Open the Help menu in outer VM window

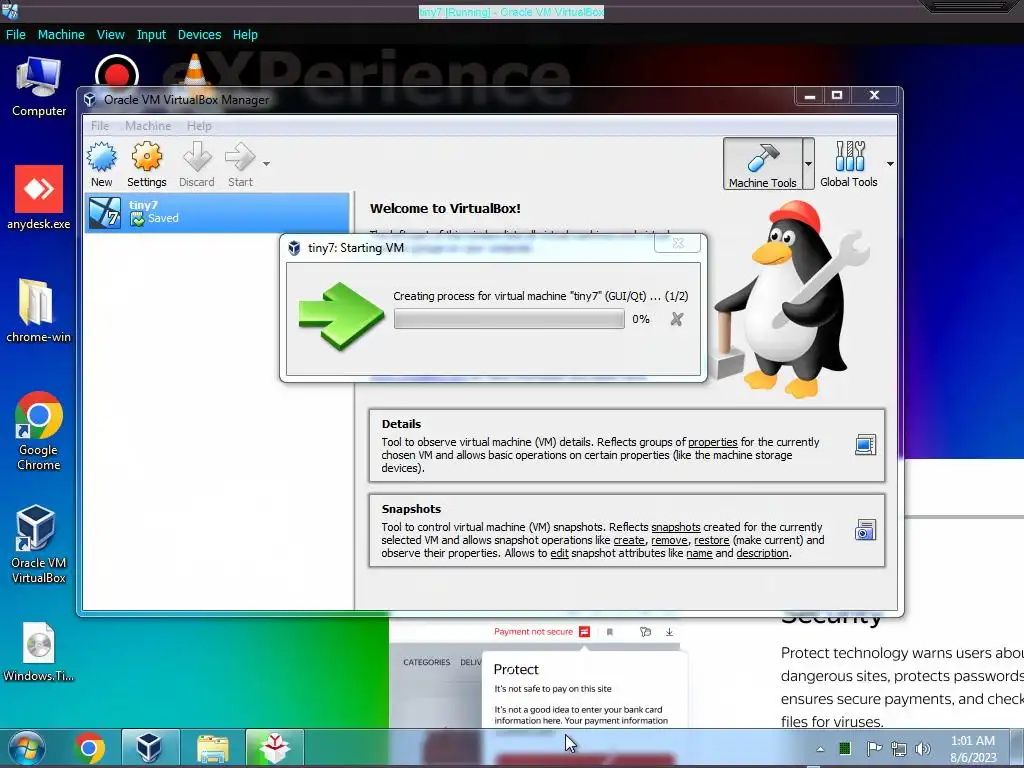click(x=245, y=35)
